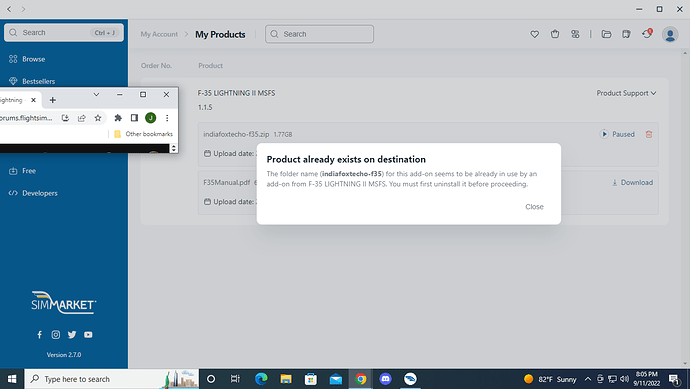Open Other bookmarks folder in Chrome
The height and width of the screenshot is (389, 690).
click(143, 134)
